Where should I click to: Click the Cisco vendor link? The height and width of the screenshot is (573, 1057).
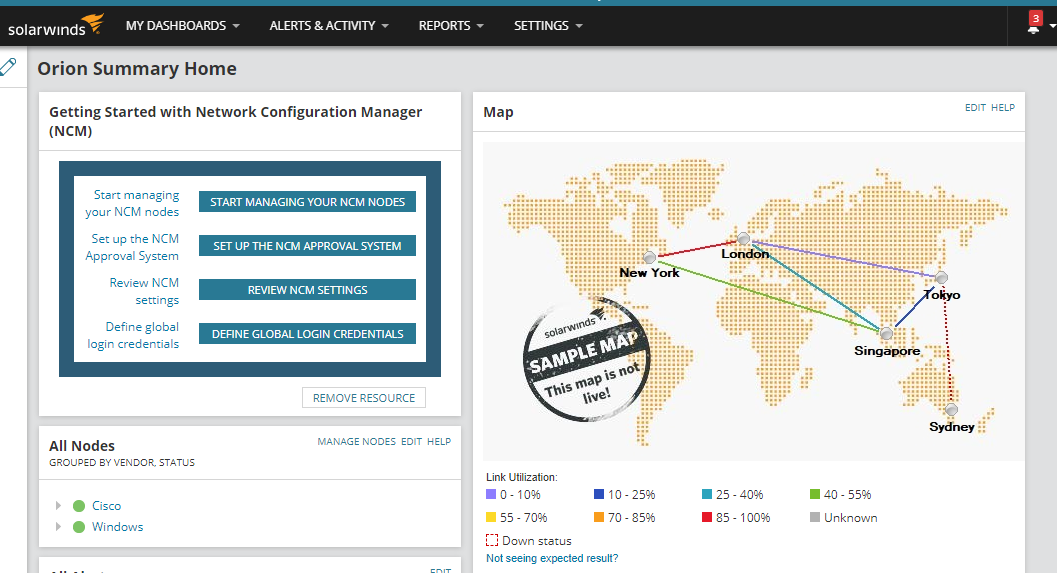coord(107,506)
